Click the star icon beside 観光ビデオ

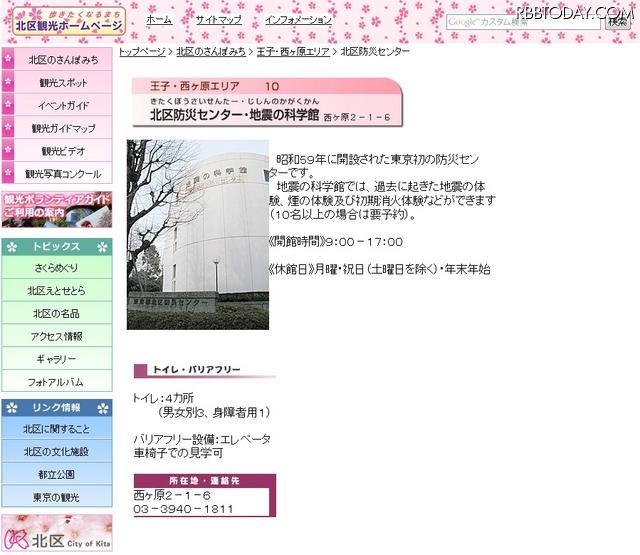pyautogui.click(x=8, y=151)
